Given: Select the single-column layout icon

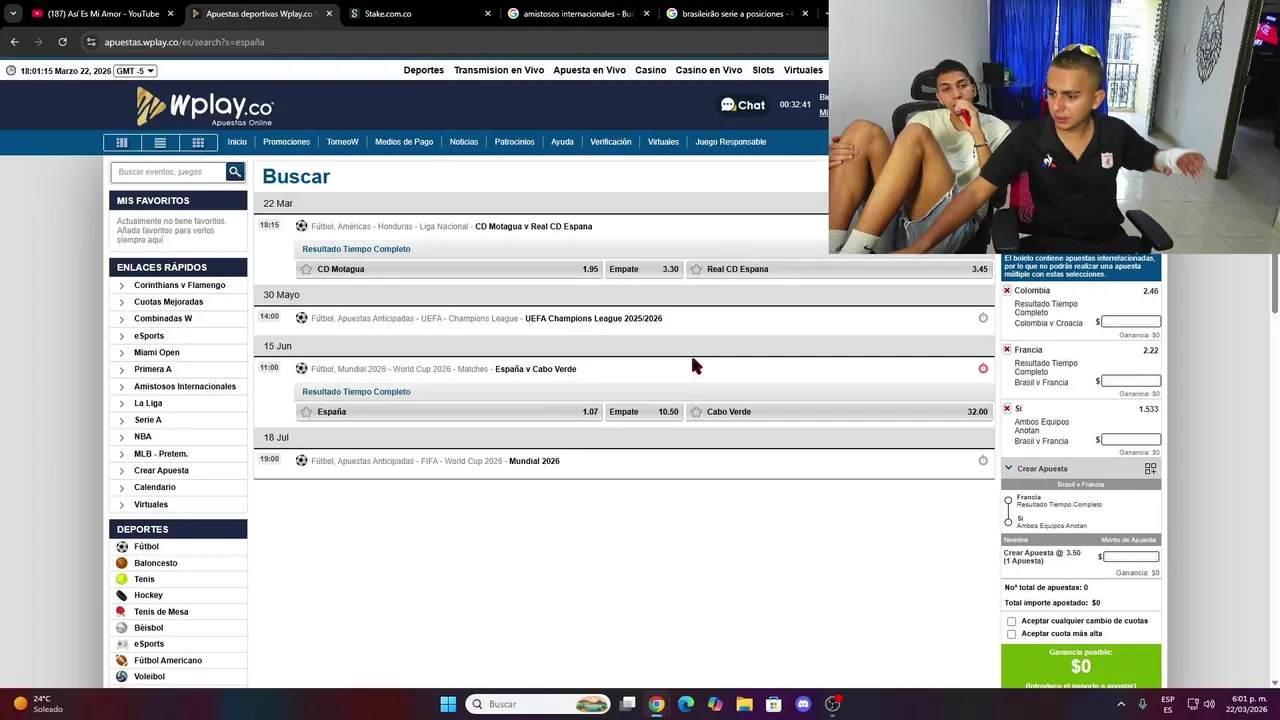Looking at the screenshot, I should [122, 142].
